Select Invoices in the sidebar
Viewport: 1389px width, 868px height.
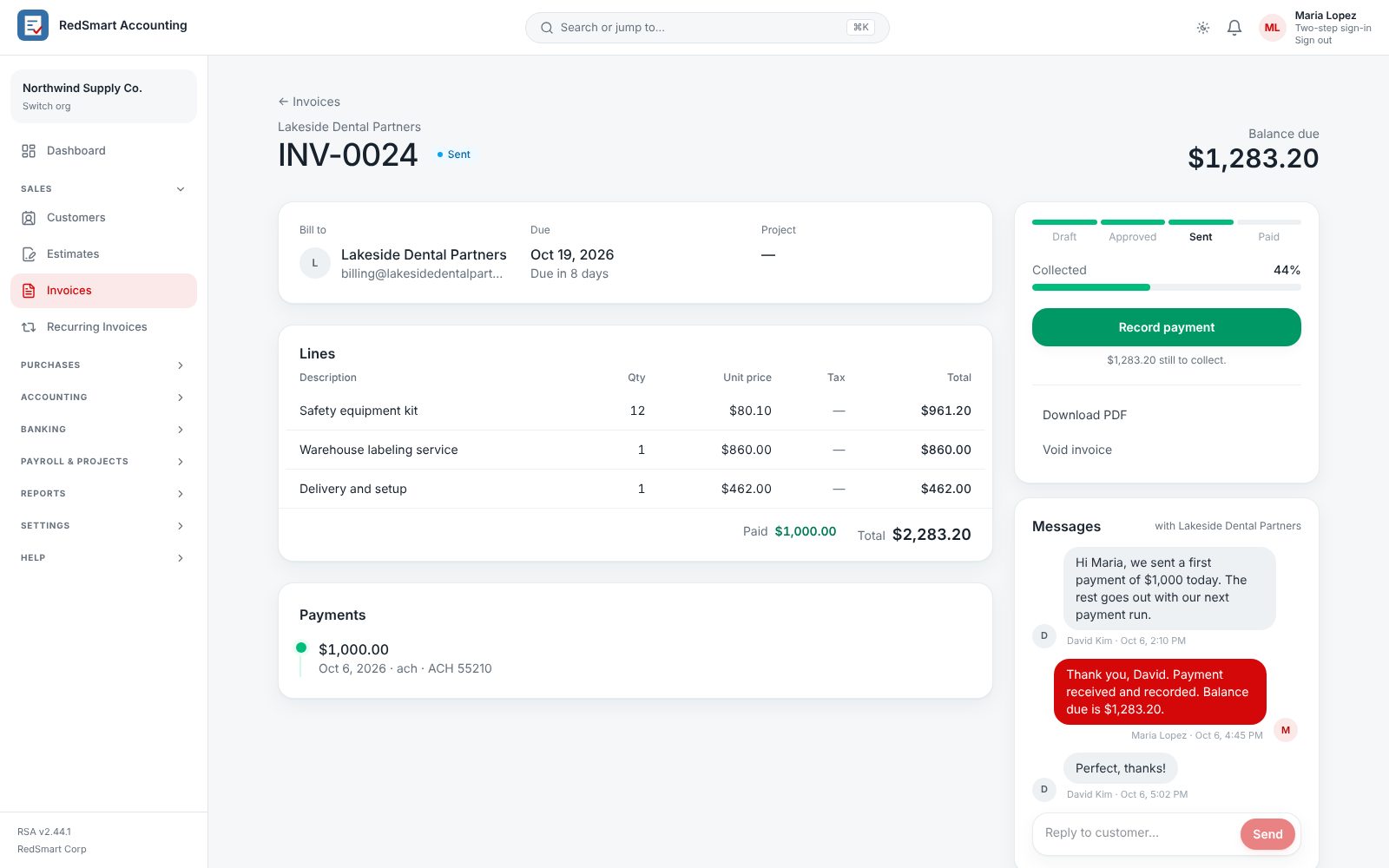pos(103,291)
